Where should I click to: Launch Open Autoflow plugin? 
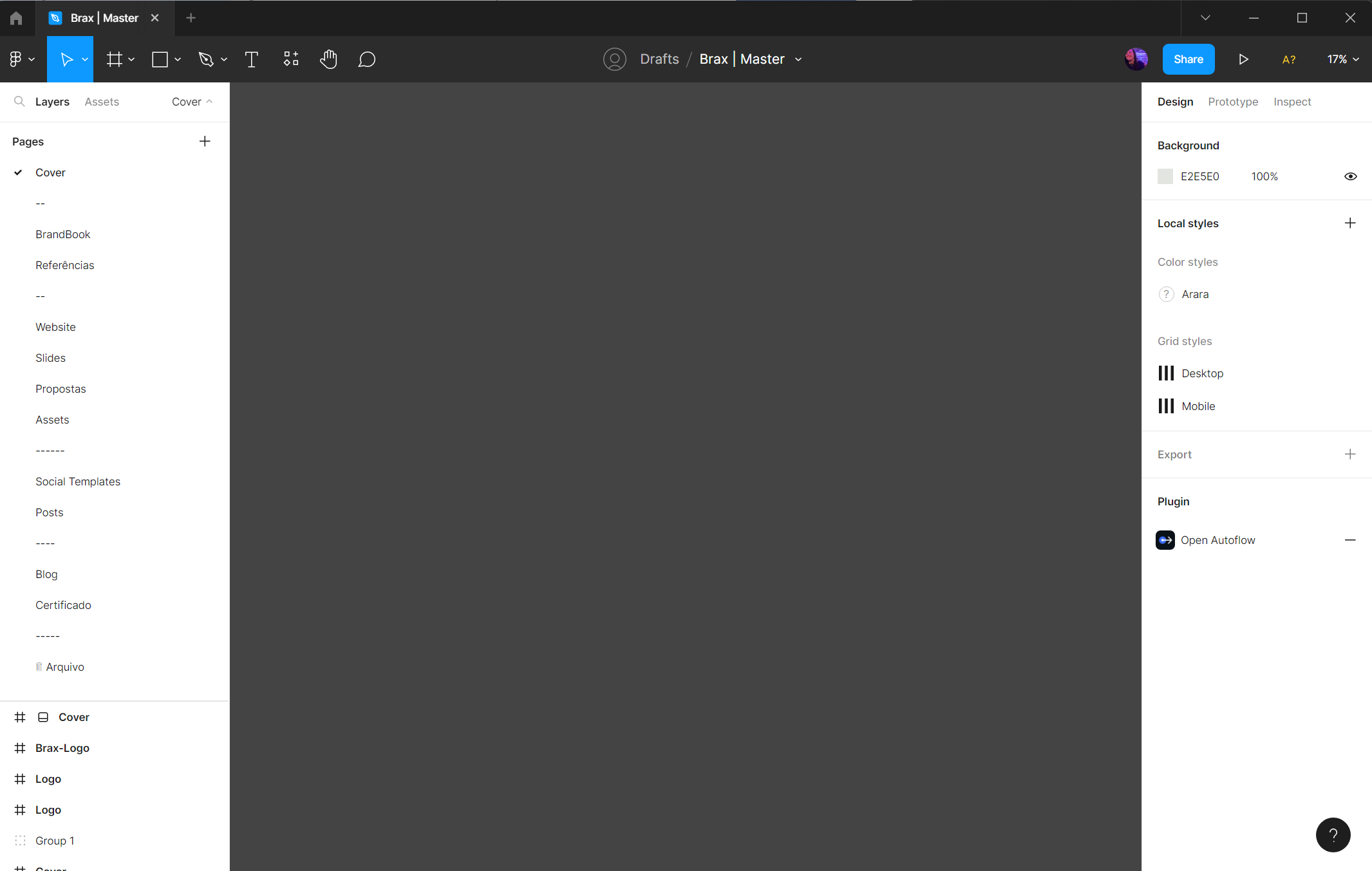point(1218,540)
